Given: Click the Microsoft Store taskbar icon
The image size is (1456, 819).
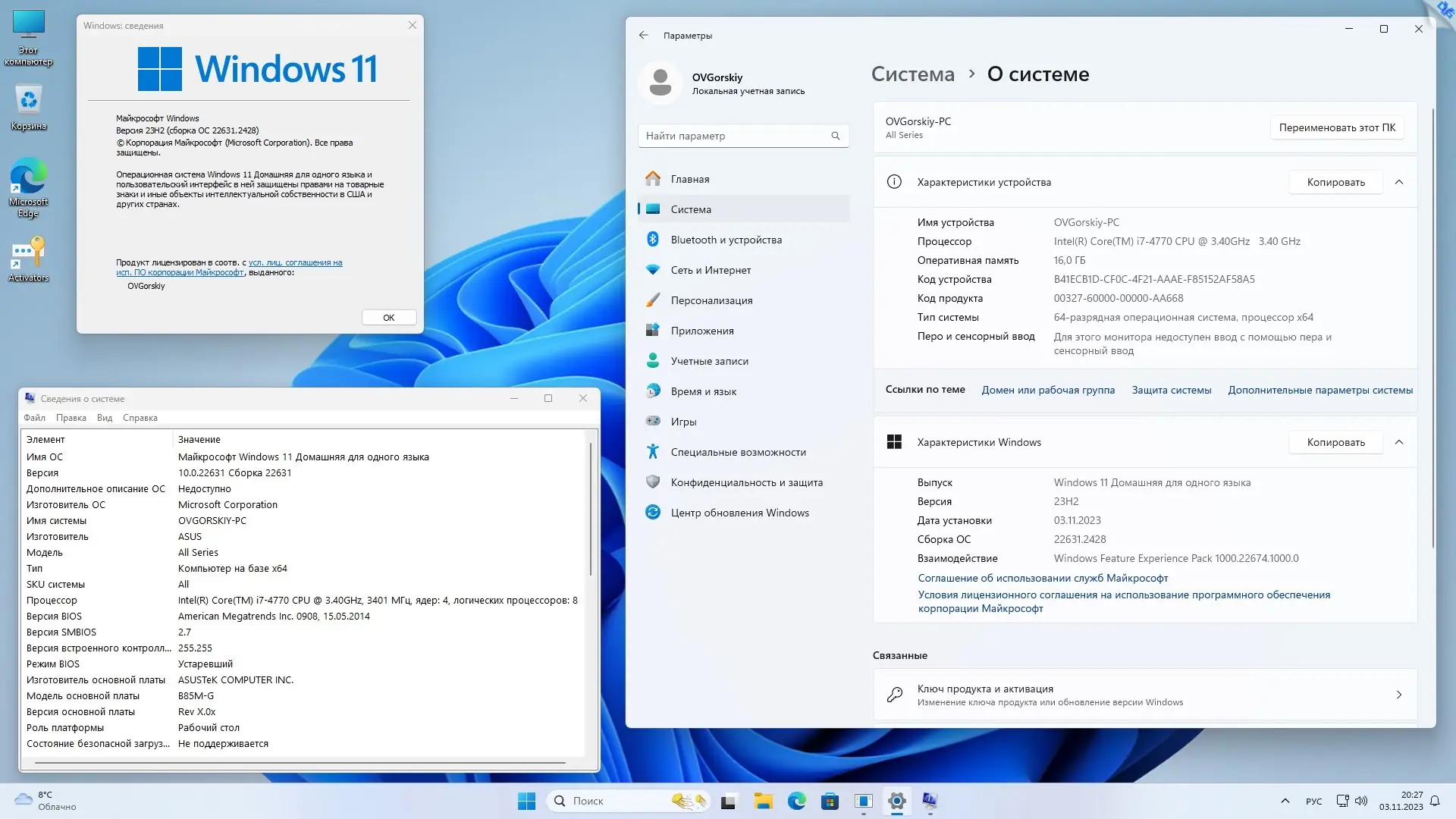Looking at the screenshot, I should tap(830, 801).
